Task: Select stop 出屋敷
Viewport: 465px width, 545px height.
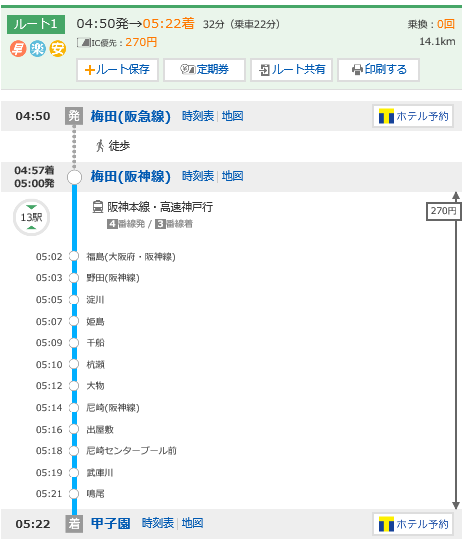Action: 100,430
